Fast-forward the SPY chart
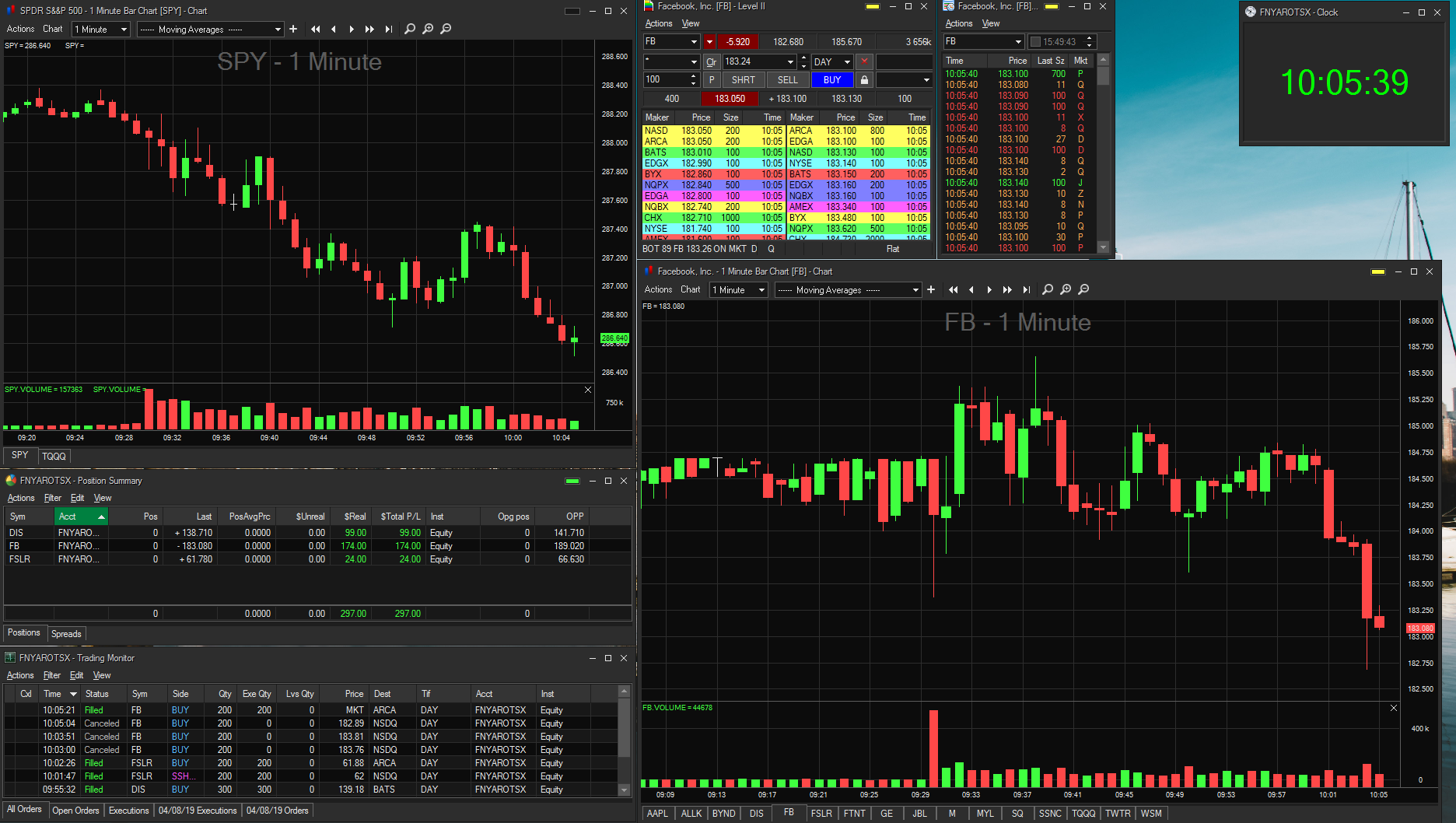Screen dimensions: 1456x823 (369, 29)
